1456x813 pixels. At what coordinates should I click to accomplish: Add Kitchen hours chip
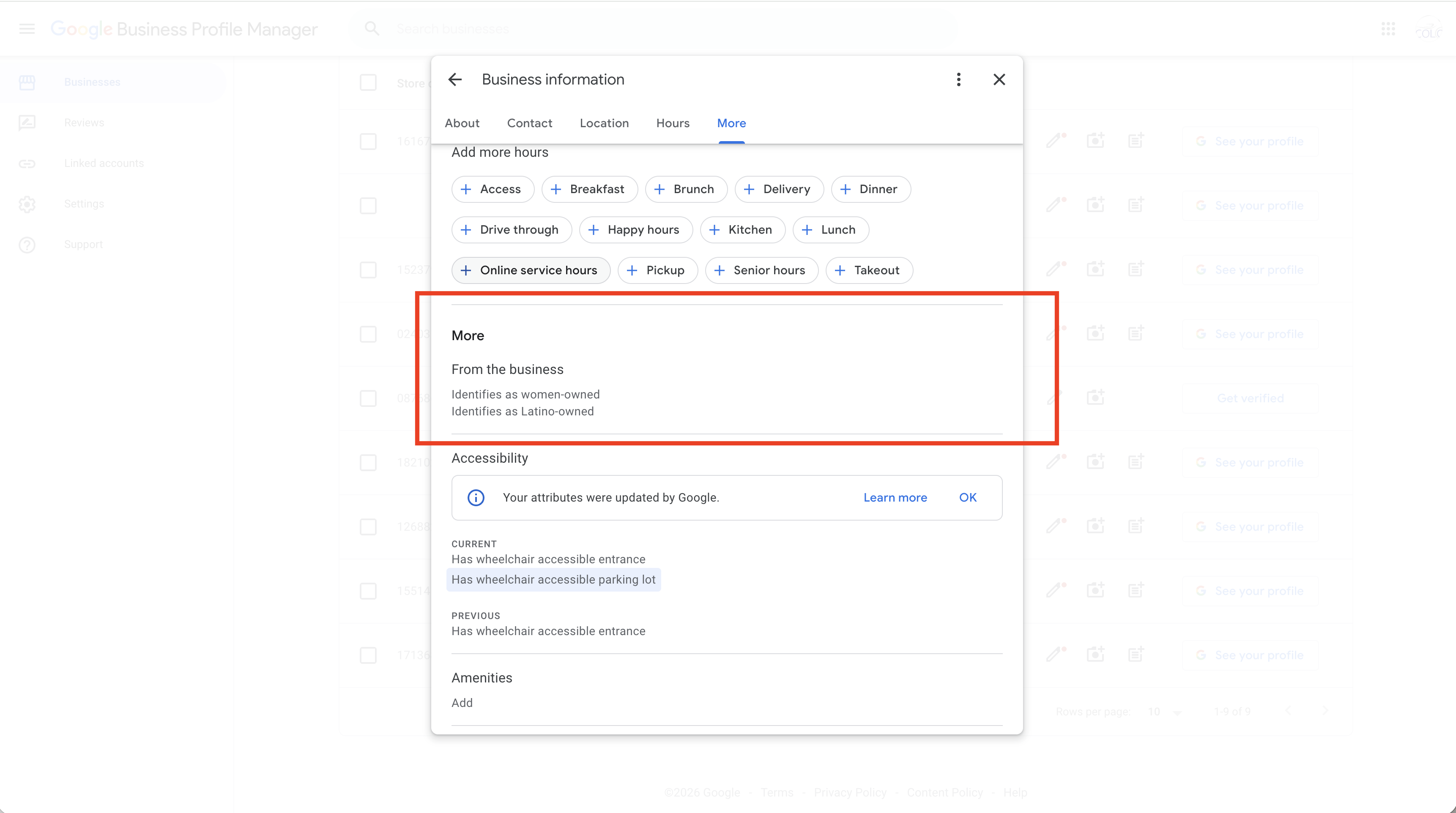[x=743, y=230]
